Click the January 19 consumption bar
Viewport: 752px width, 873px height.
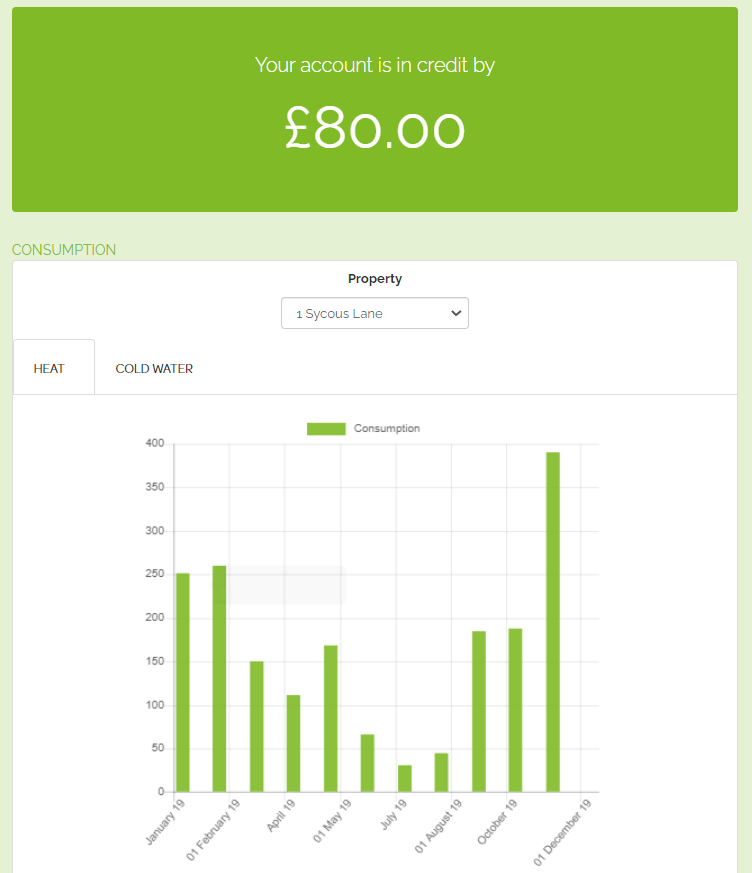click(182, 683)
